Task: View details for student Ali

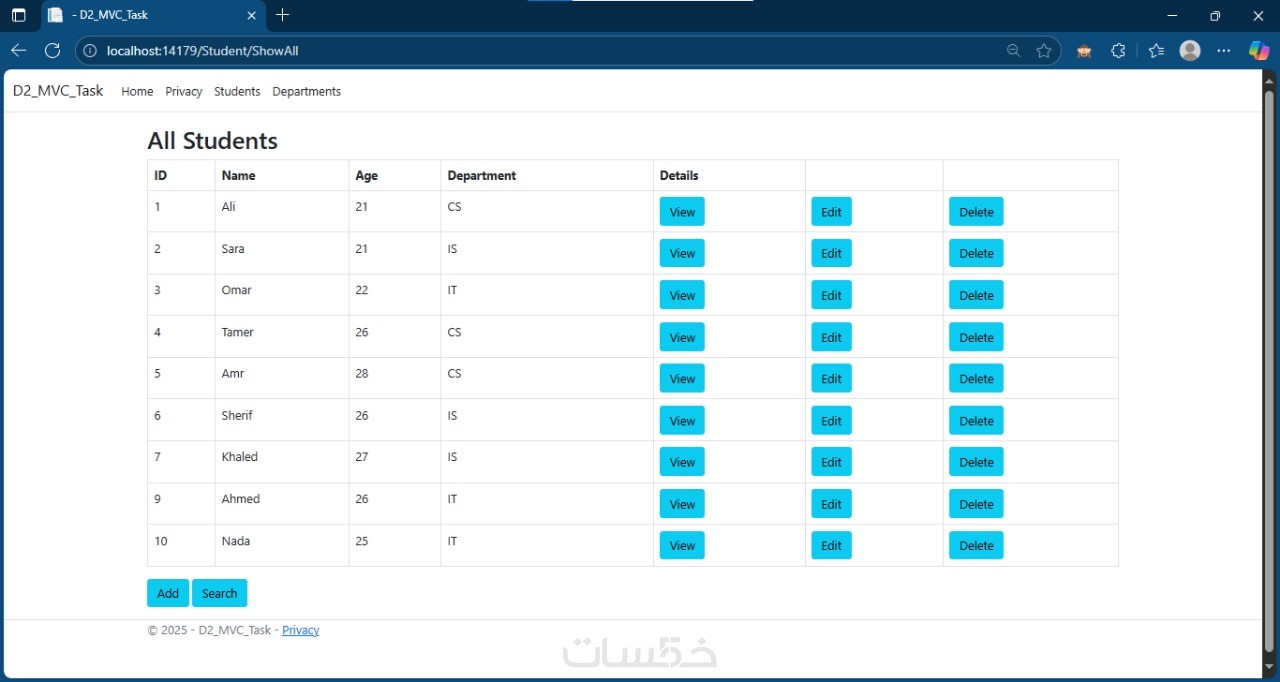Action: (682, 212)
